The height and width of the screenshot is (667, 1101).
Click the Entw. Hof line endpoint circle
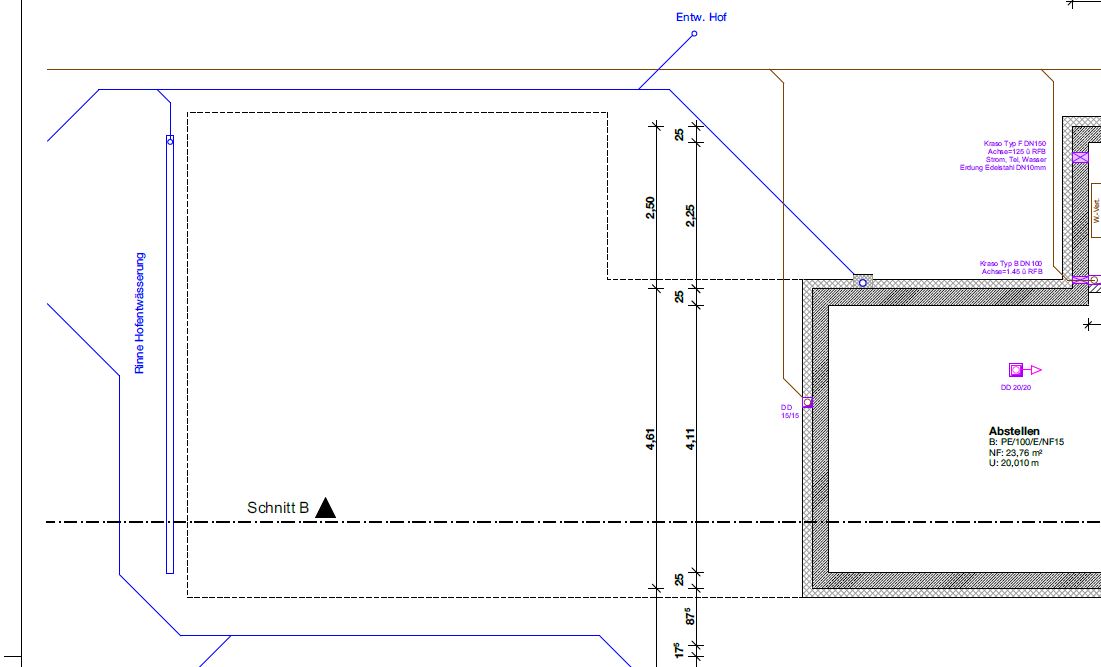click(694, 34)
